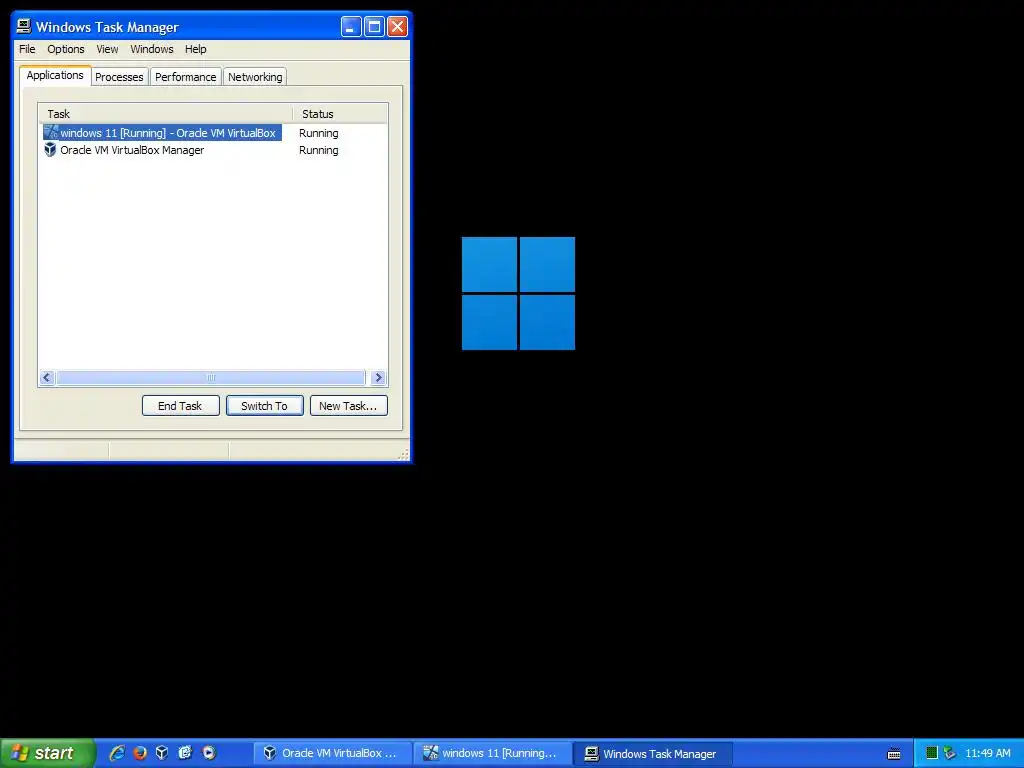Click the task list right scroll arrow
Viewport: 1024px width, 768px height.
pyautogui.click(x=378, y=377)
